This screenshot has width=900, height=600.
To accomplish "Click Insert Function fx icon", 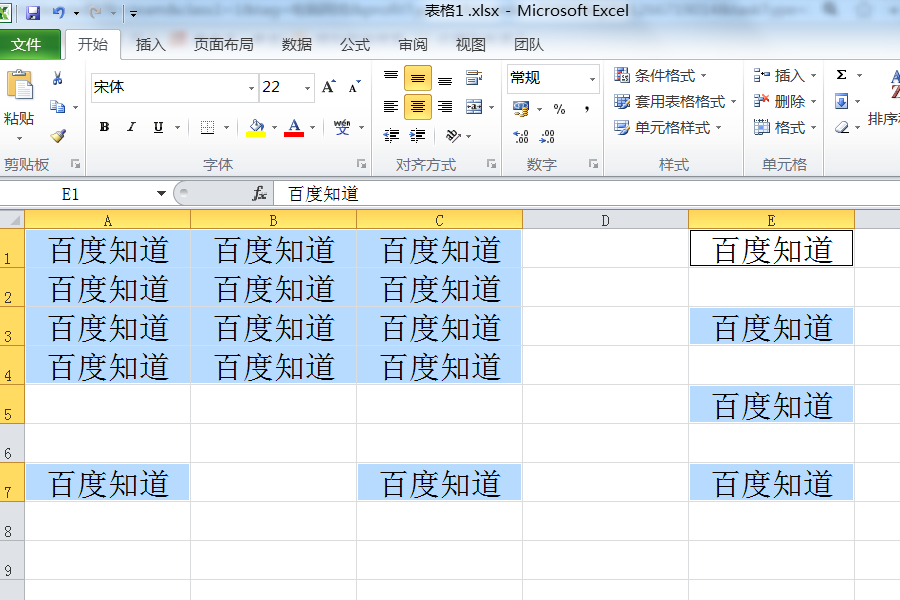I will [259, 193].
